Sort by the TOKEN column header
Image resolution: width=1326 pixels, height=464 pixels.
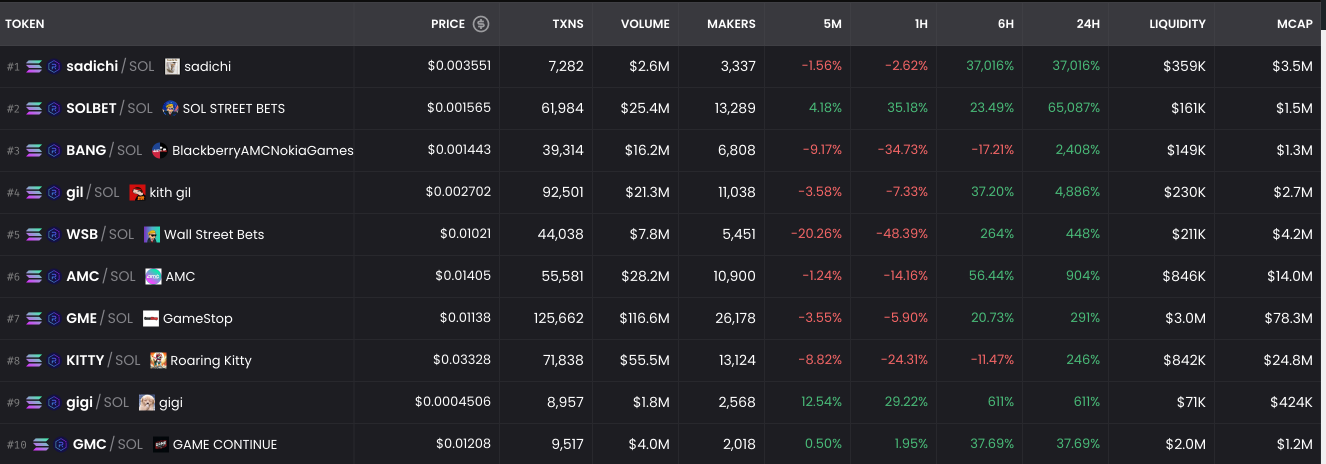[25, 24]
